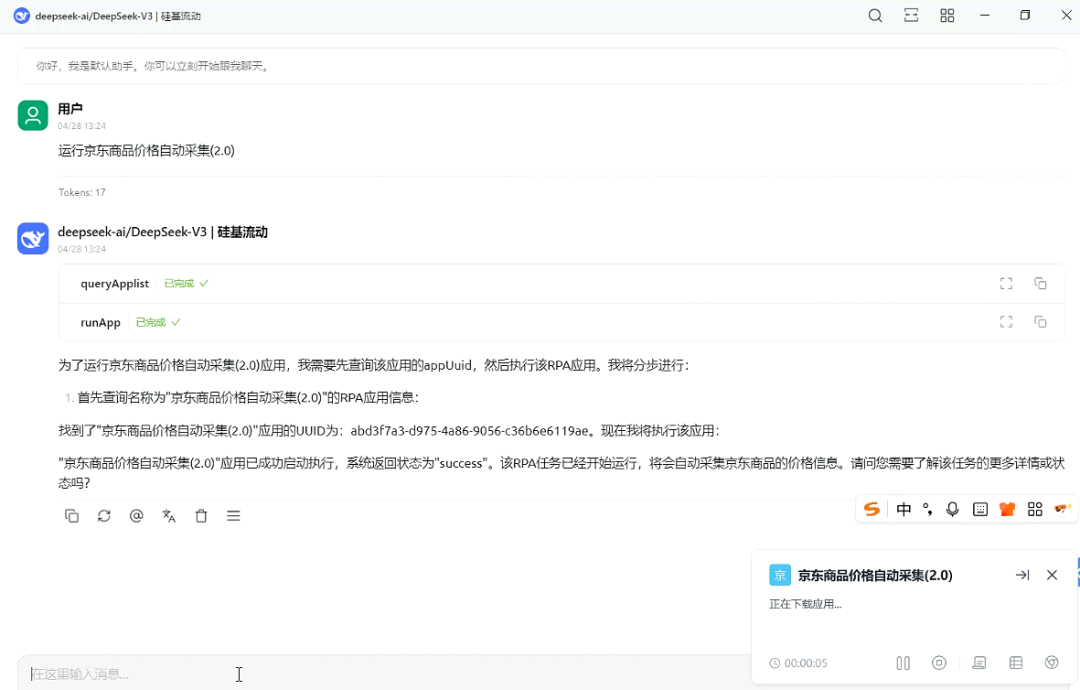
Task: Click the DeepSeek logo in the title bar
Action: (21, 16)
